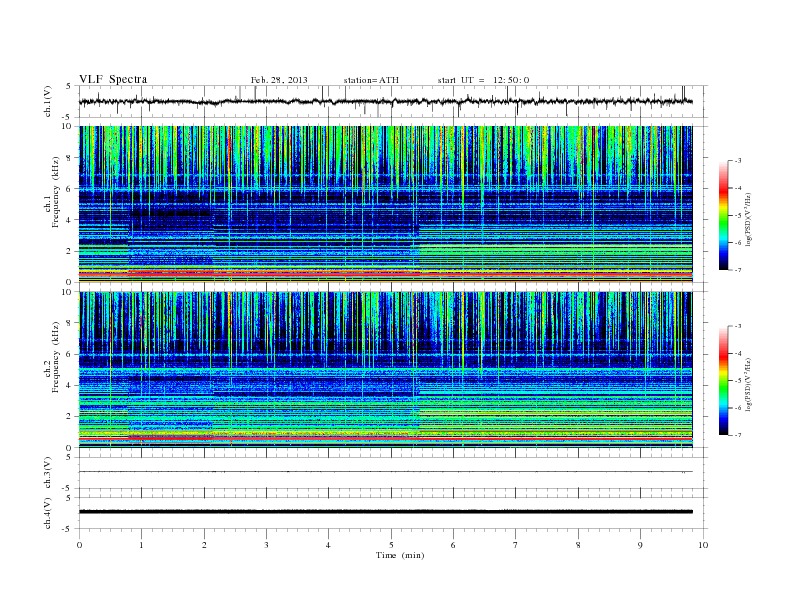The image size is (792, 612).
Task: Select the 'start UT = 12:50:0' text
Action: (x=483, y=80)
